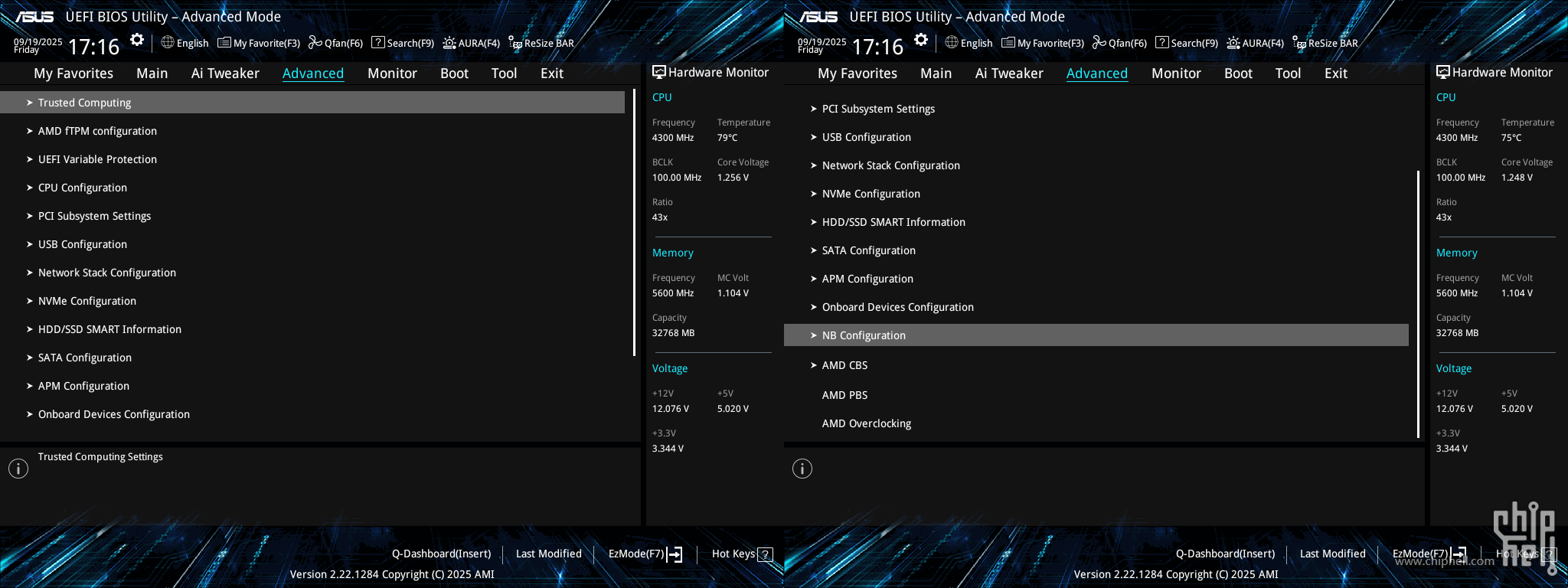1568x588 pixels.
Task: Click Last Modified in right BIOS screen
Action: [1333, 554]
